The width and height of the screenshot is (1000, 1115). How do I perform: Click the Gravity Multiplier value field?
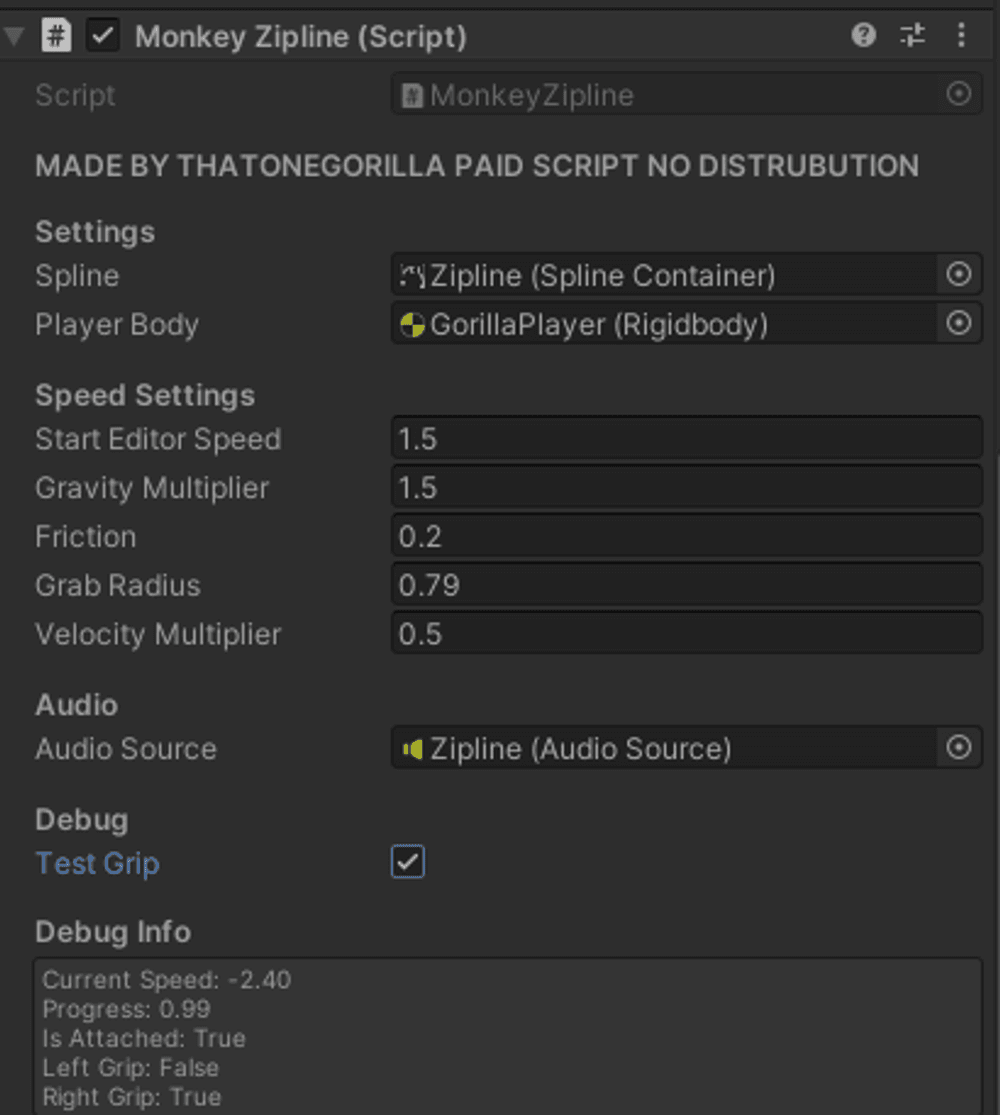pos(686,488)
